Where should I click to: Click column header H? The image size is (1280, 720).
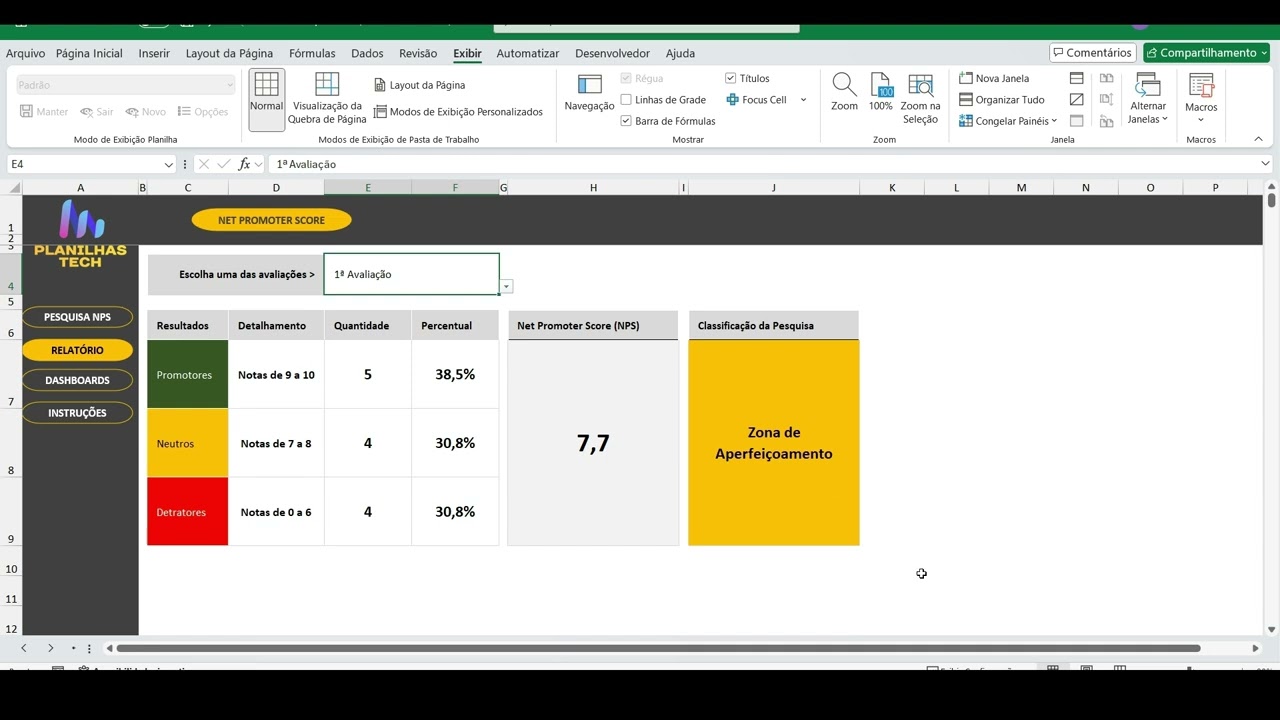click(x=593, y=187)
